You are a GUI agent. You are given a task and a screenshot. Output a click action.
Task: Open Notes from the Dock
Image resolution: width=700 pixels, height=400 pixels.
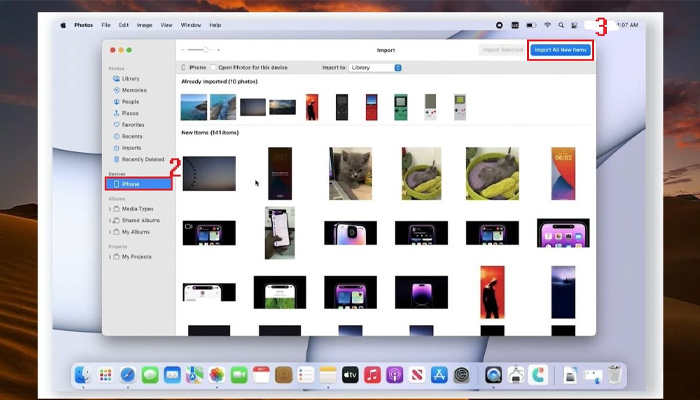[x=328, y=375]
